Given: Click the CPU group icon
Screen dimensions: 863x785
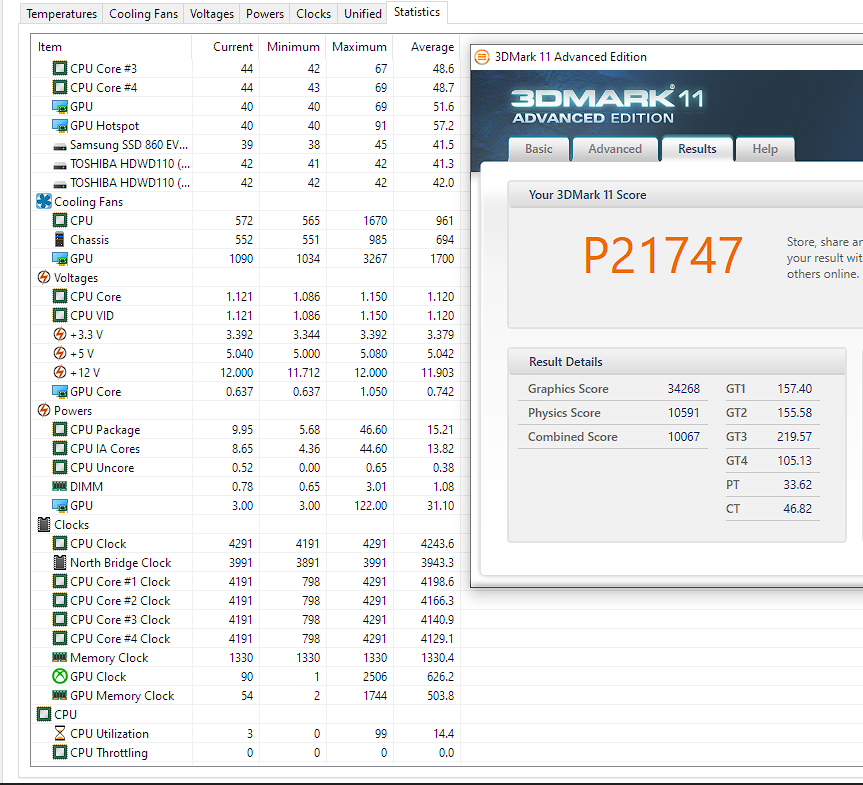Looking at the screenshot, I should [x=43, y=714].
